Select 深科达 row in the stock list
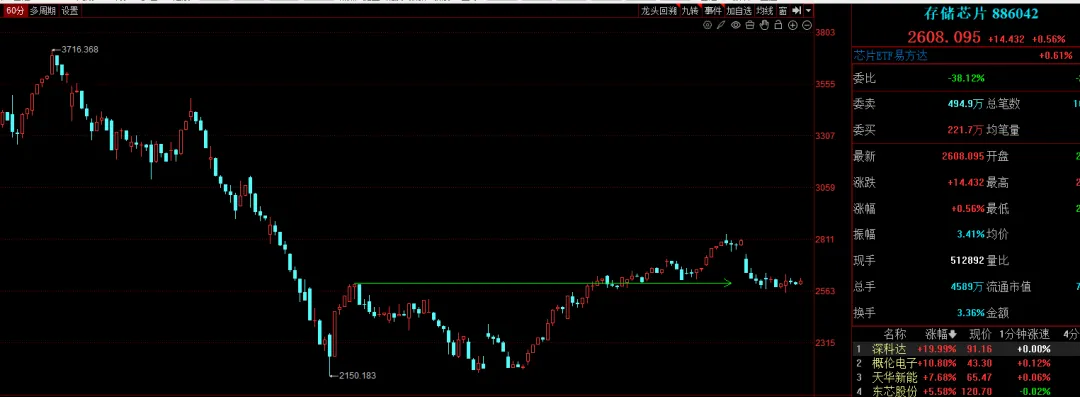This screenshot has height=397, width=1080. [966, 349]
